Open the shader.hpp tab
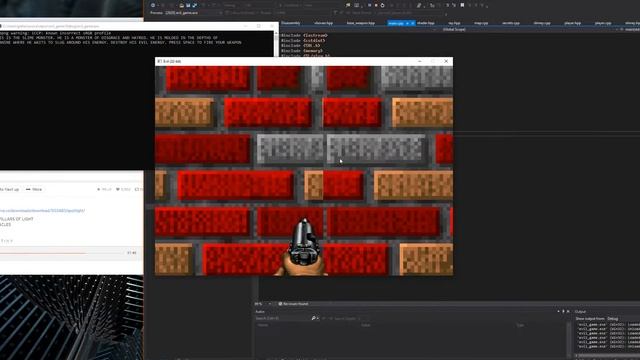 coord(426,23)
